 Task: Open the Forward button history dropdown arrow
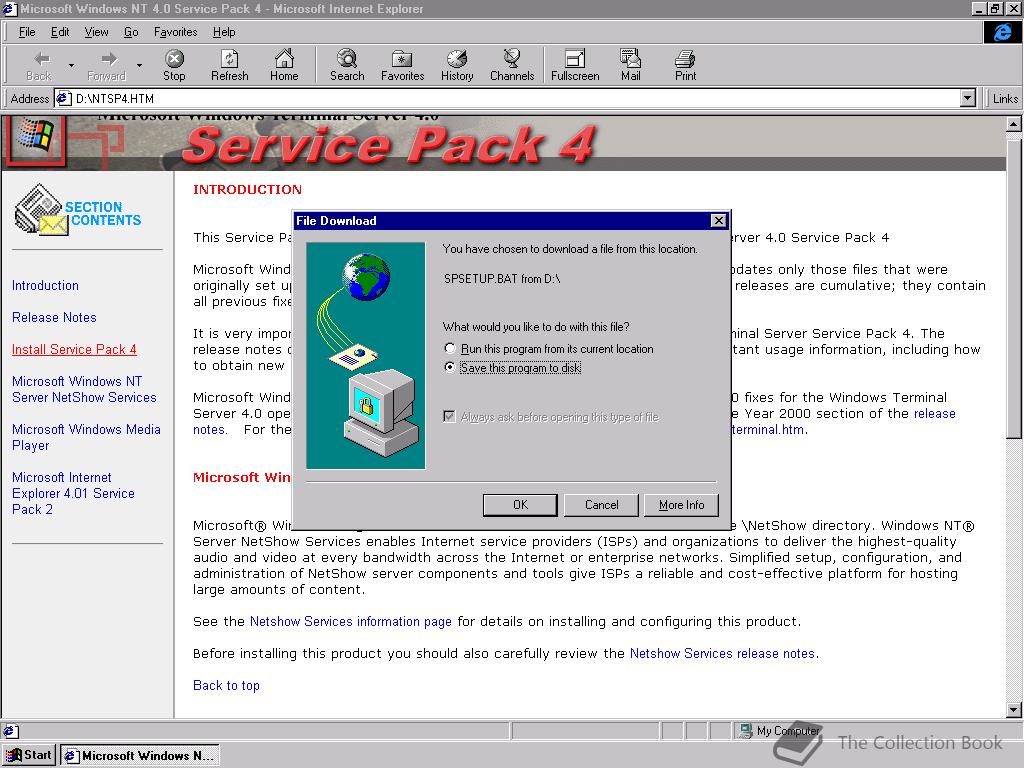coord(139,65)
